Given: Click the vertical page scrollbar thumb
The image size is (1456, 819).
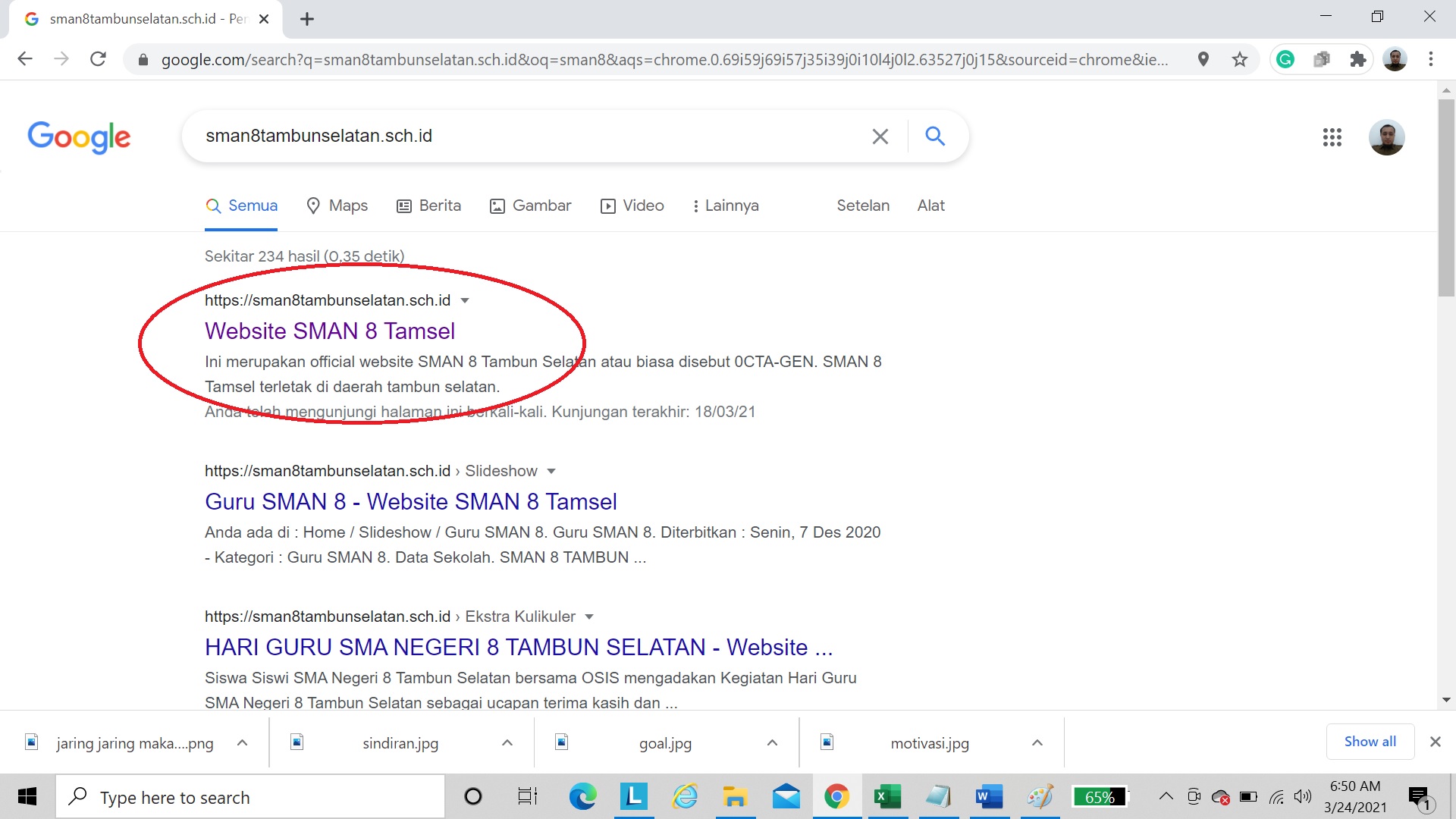Looking at the screenshot, I should click(1446, 197).
